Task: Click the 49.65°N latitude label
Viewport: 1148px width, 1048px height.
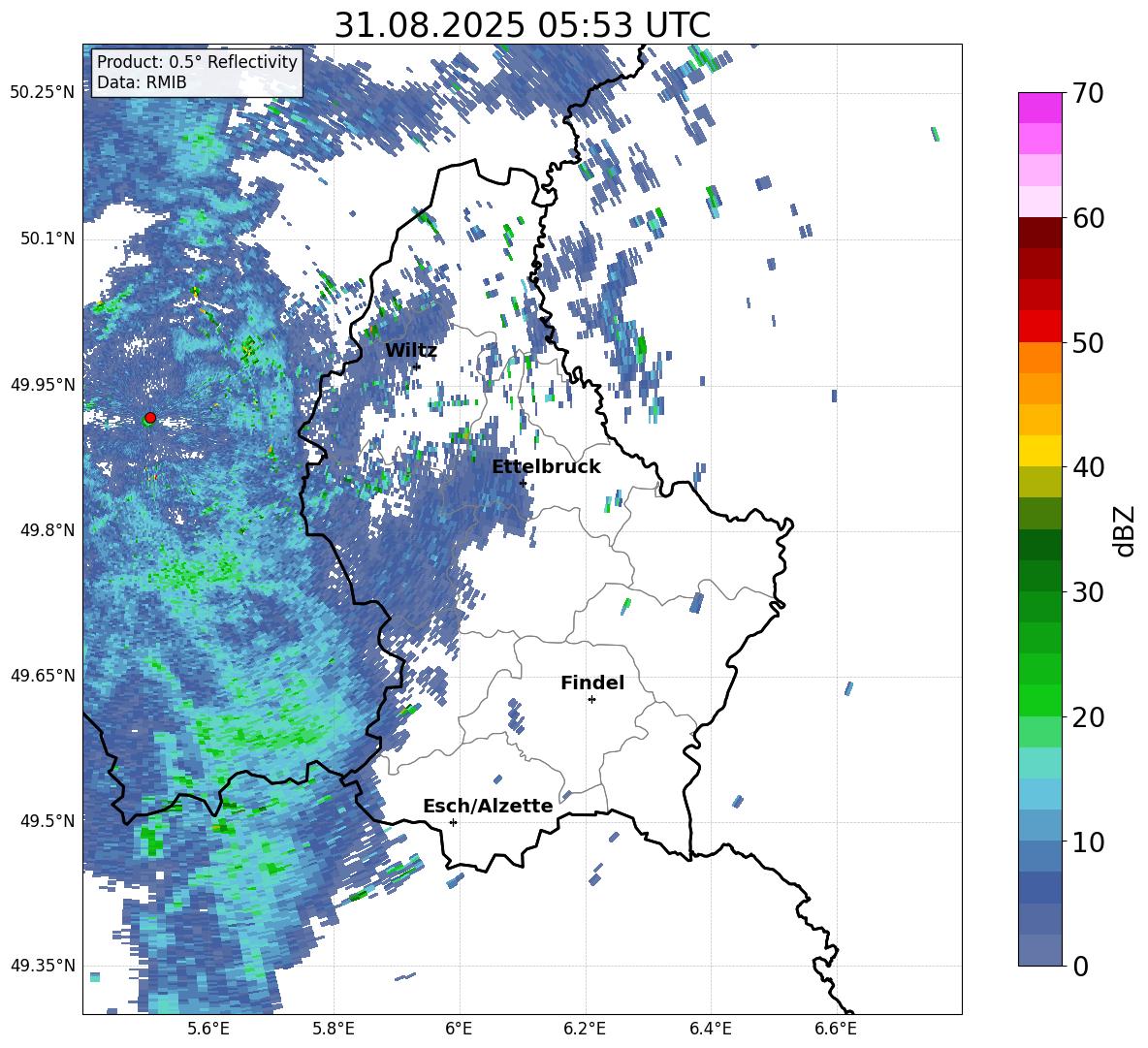Action: click(x=43, y=675)
